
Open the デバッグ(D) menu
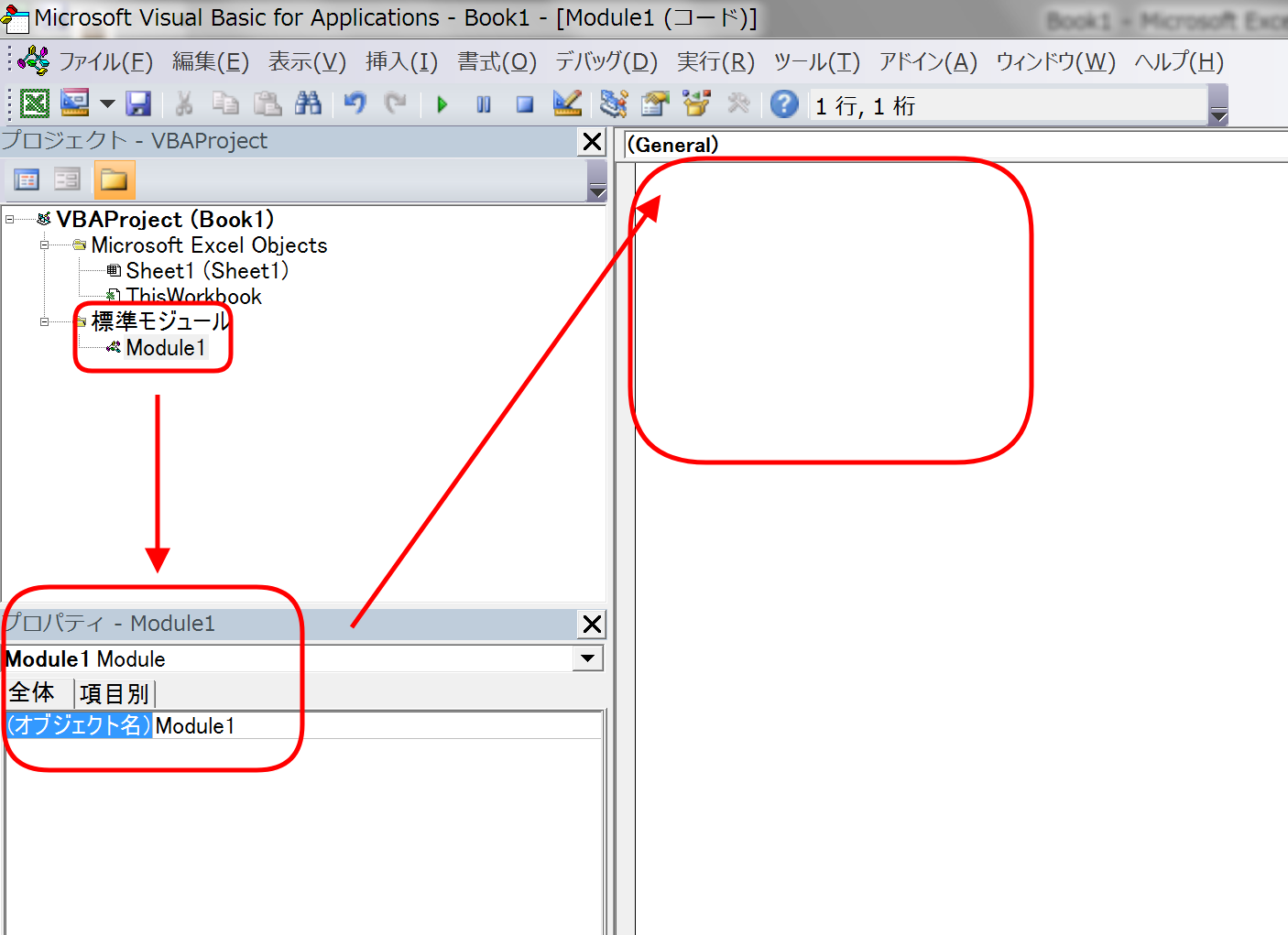pos(606,62)
